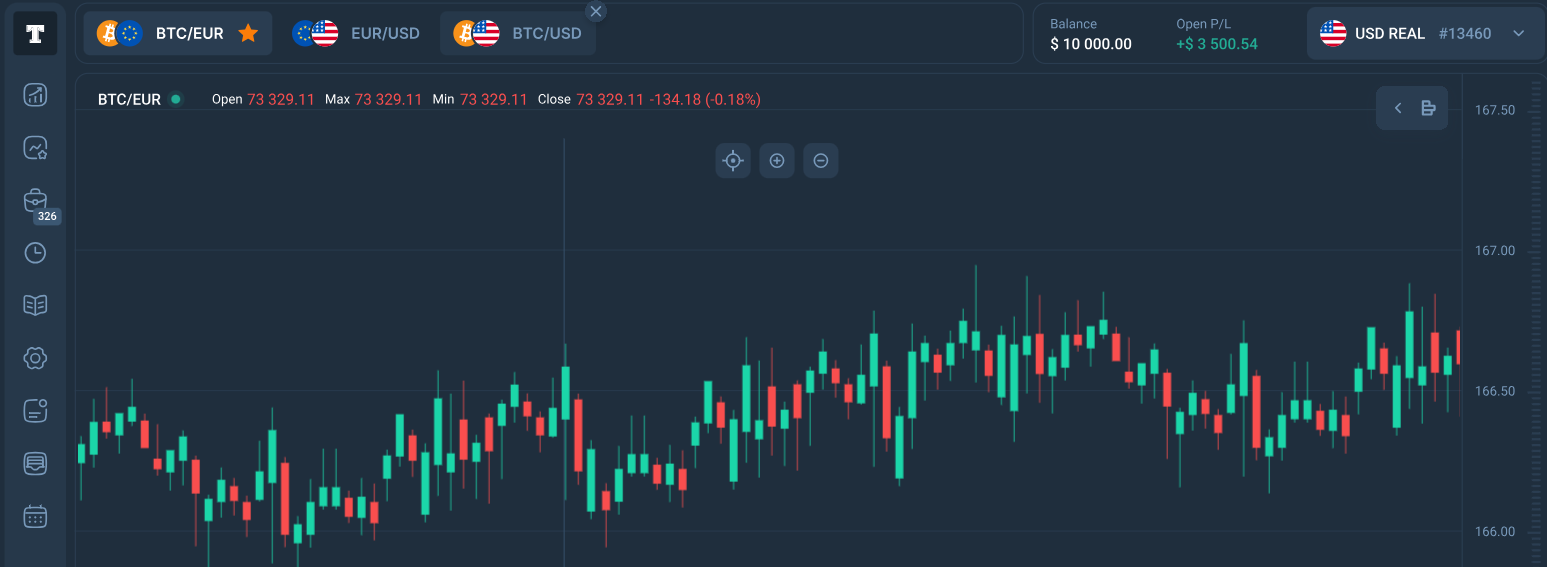The height and width of the screenshot is (567, 1547).
Task: Zoom in on the chart
Action: click(x=777, y=160)
